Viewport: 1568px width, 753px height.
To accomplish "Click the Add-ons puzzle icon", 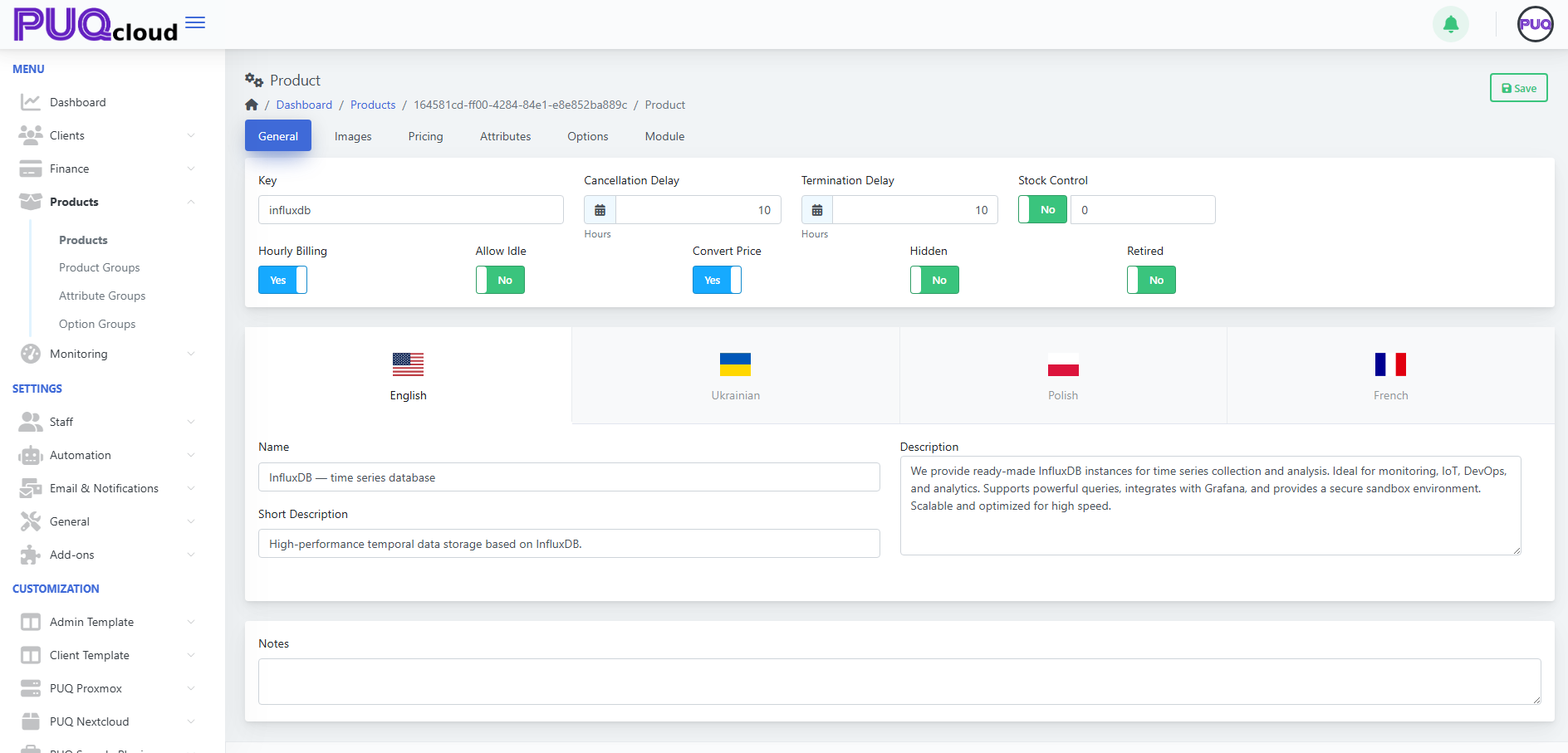I will (x=31, y=555).
